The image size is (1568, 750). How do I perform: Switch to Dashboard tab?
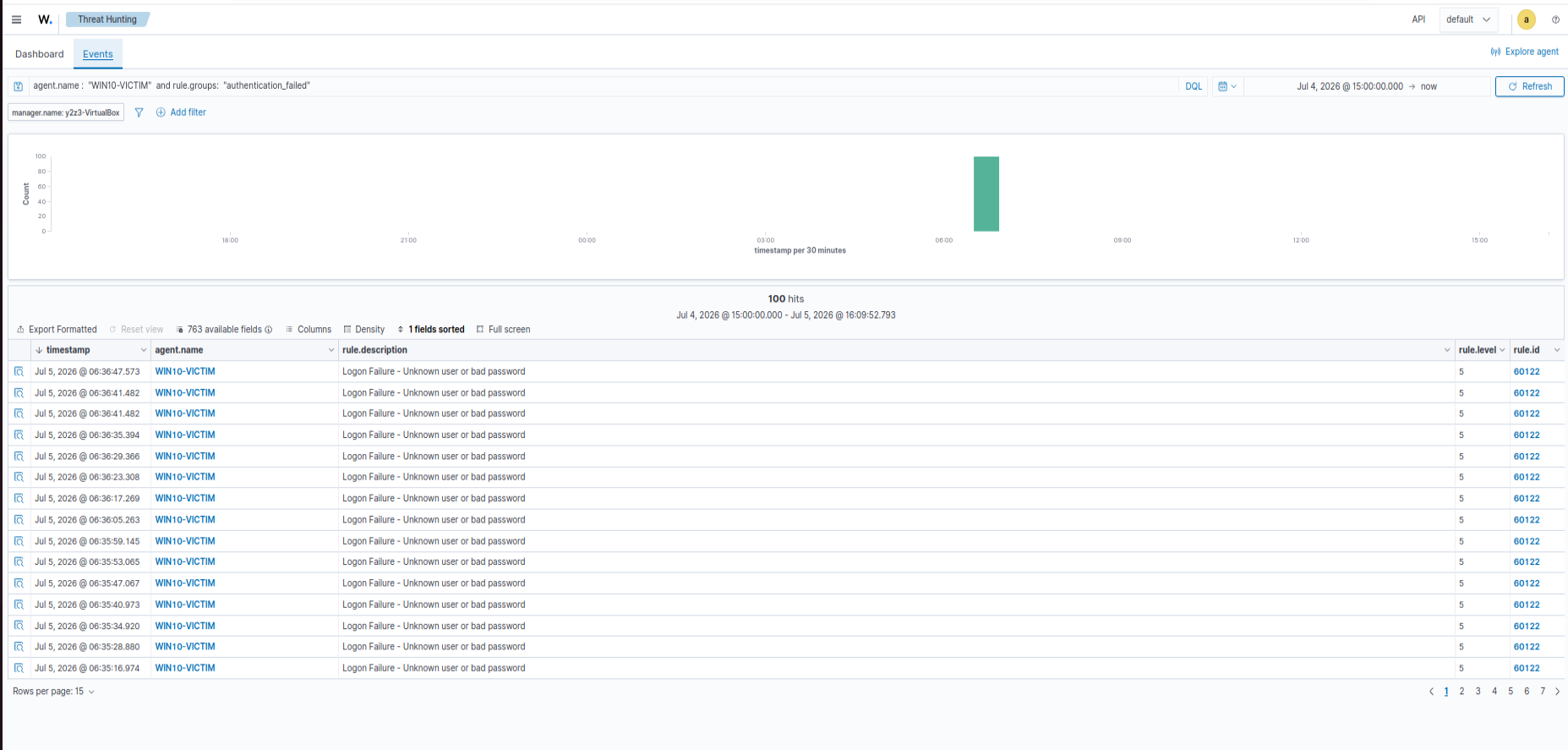(40, 54)
